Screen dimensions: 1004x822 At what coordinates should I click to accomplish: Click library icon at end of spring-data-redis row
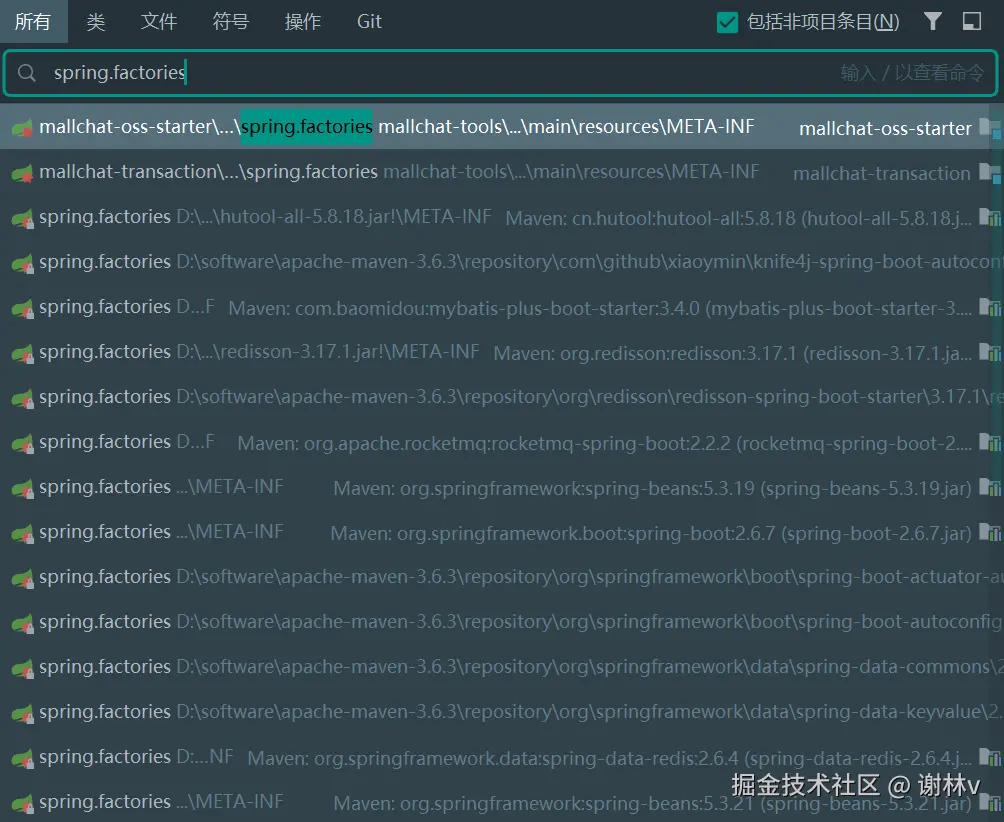coord(989,757)
